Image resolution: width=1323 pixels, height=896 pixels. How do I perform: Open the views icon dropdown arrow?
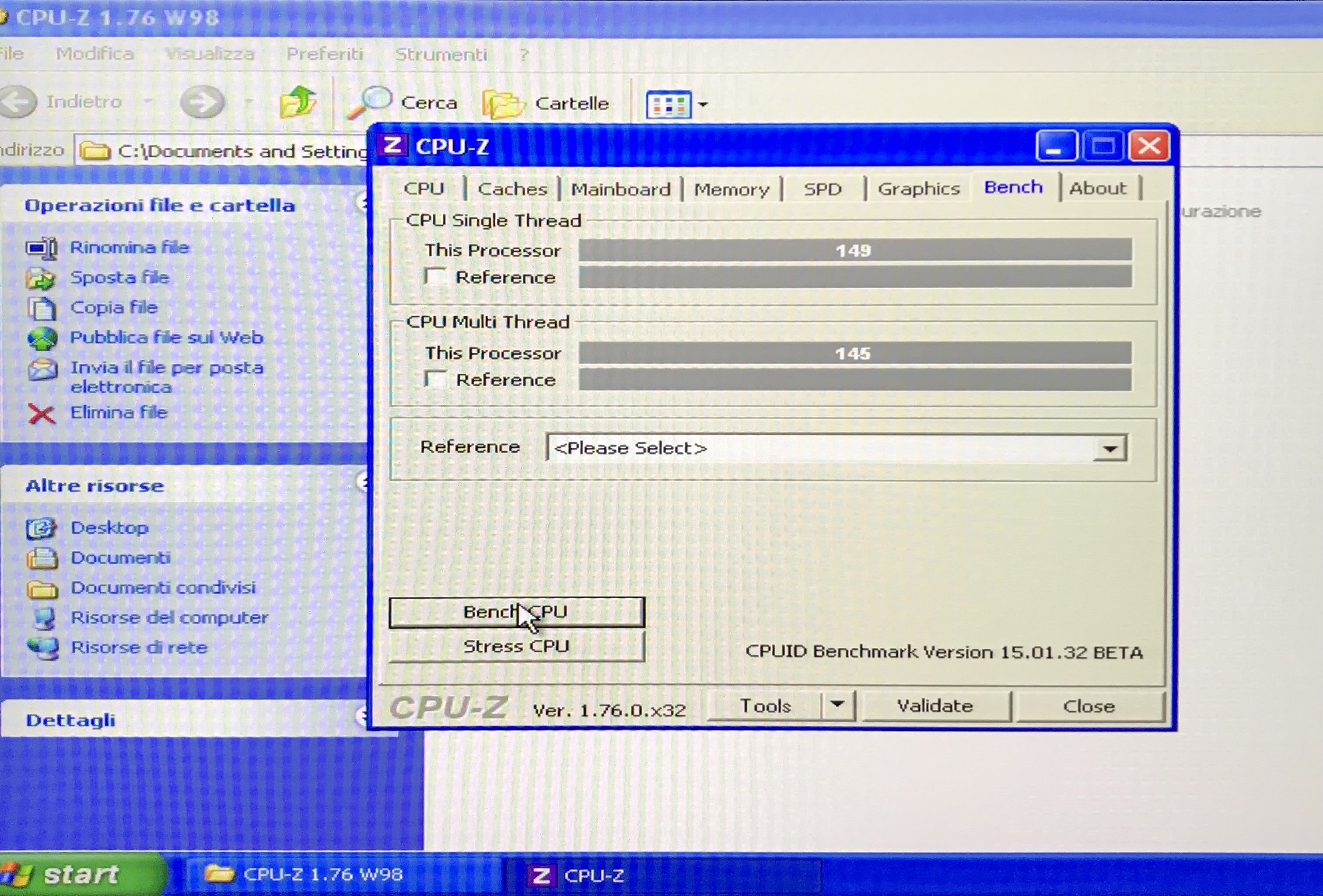pos(703,105)
